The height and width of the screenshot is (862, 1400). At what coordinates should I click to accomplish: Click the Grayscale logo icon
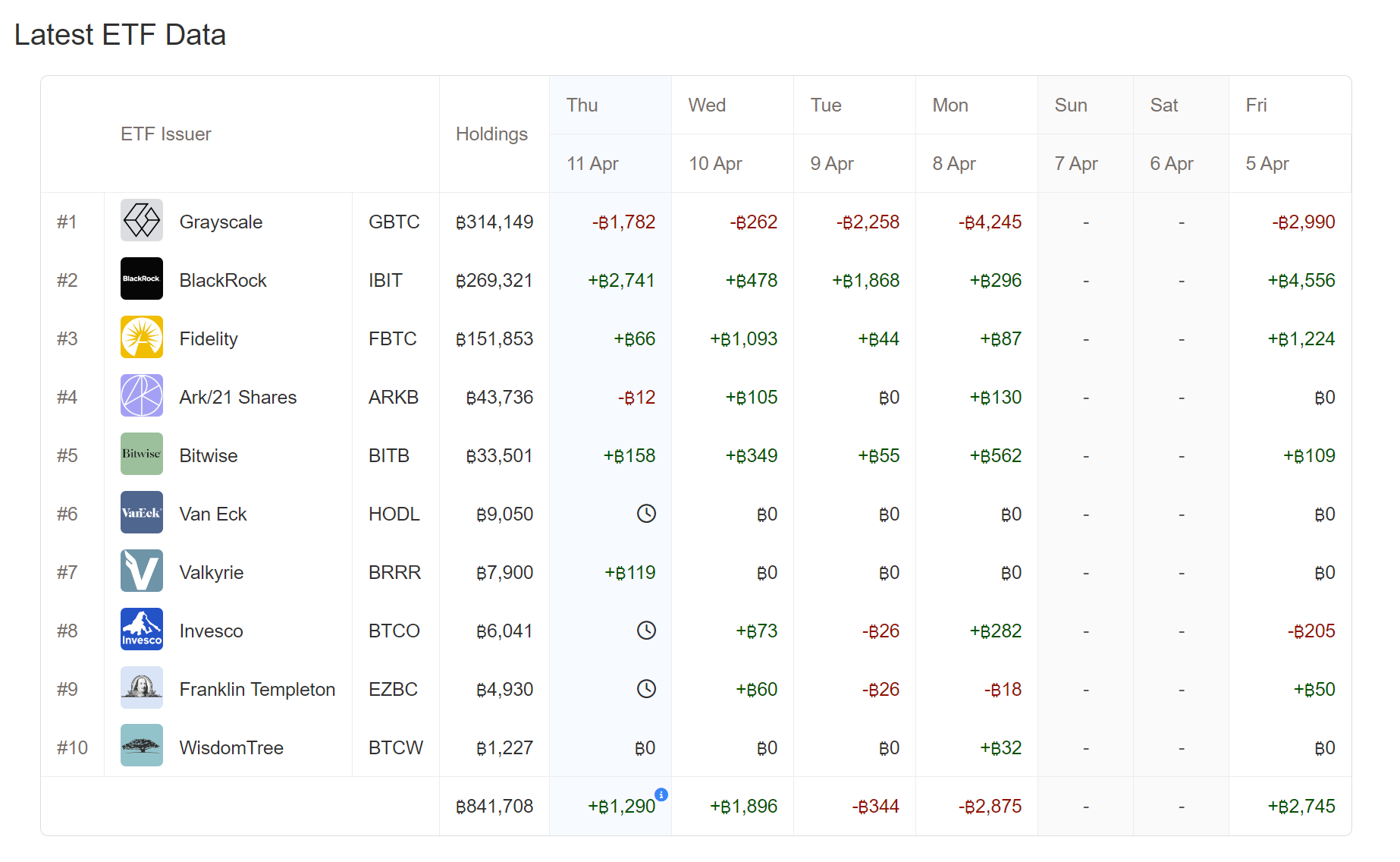click(x=142, y=221)
